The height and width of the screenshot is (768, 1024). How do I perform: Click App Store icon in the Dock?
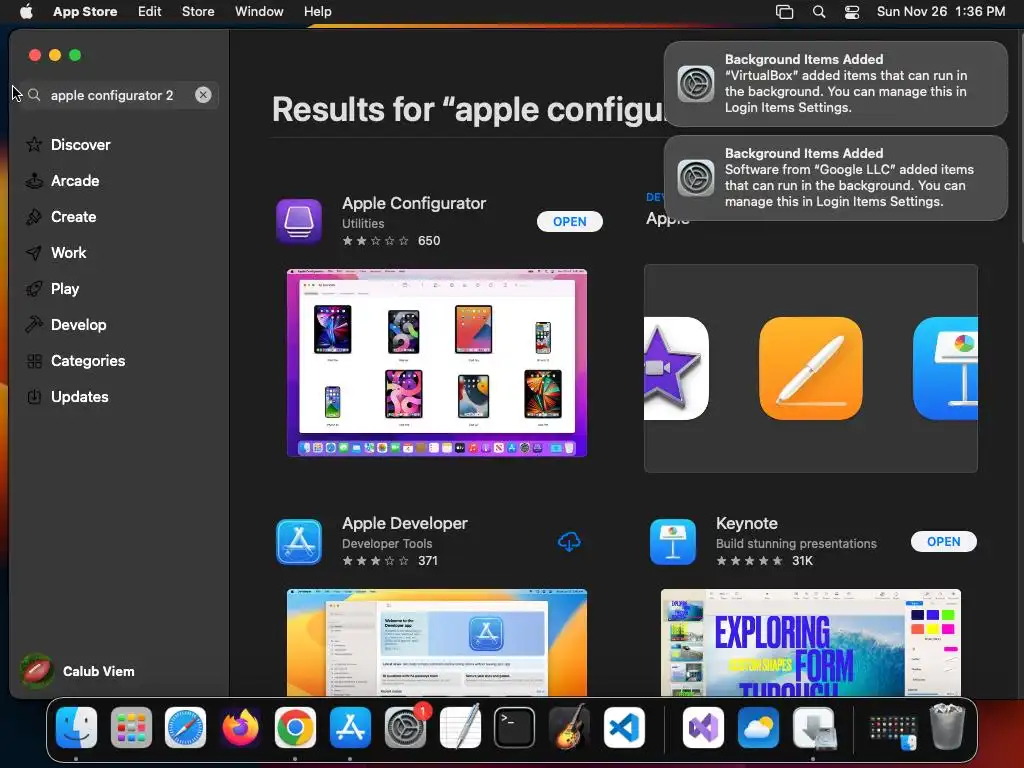pyautogui.click(x=350, y=728)
